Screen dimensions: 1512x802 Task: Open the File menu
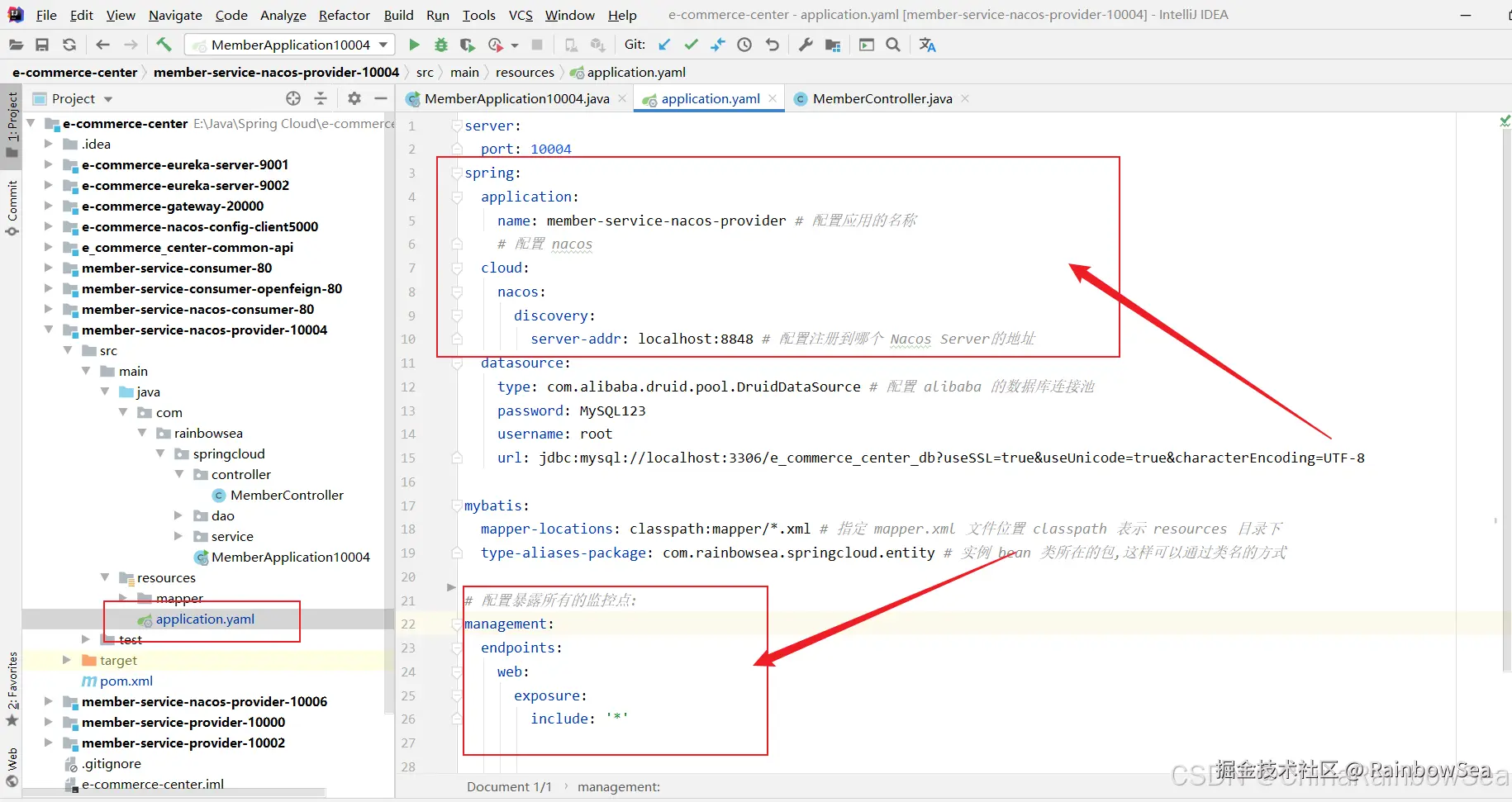coord(46,15)
